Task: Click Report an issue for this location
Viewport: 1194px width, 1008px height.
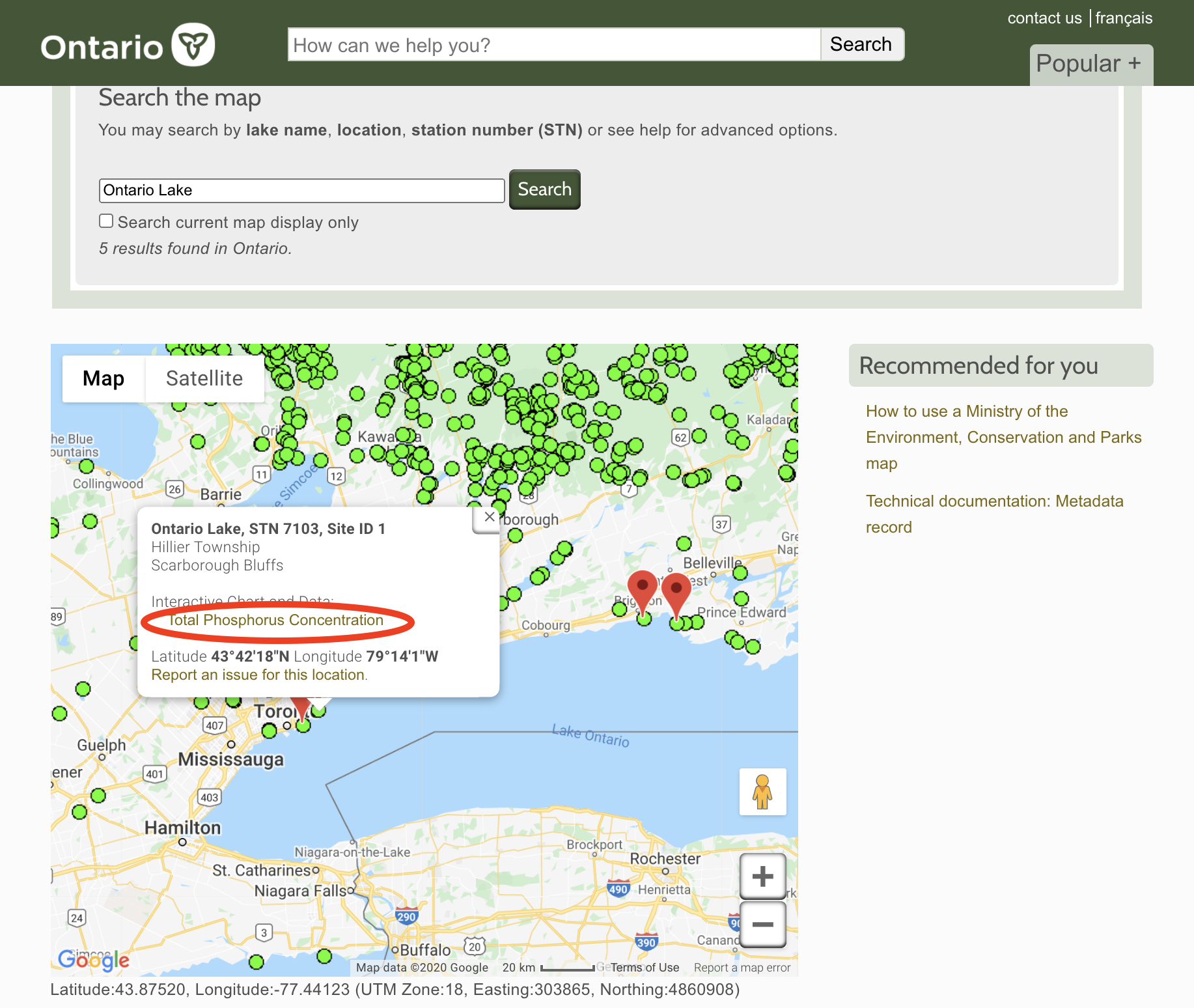Action: pyautogui.click(x=258, y=675)
